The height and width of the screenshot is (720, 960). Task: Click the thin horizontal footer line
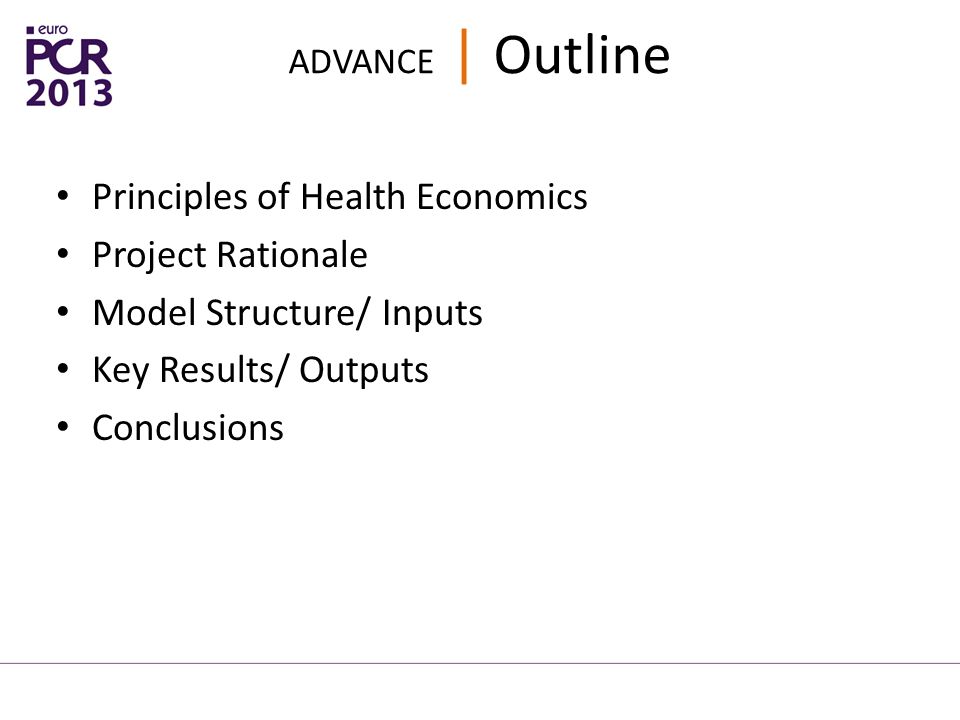pyautogui.click(x=480, y=663)
